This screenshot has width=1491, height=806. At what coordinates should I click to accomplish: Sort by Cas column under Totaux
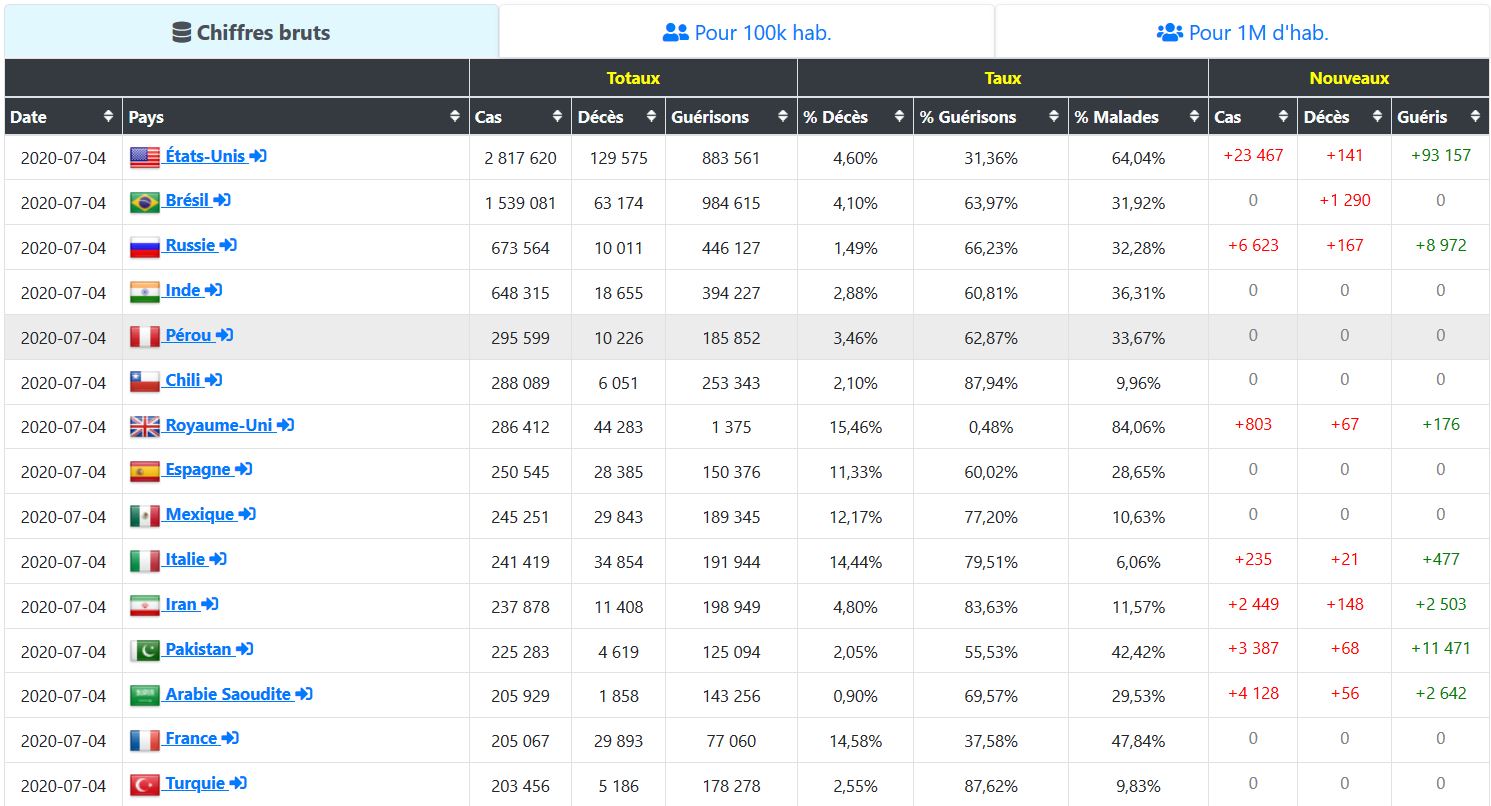pyautogui.click(x=520, y=117)
